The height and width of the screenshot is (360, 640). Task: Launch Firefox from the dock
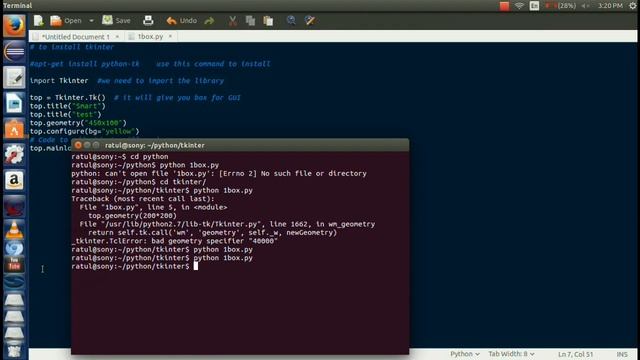pos(14,26)
